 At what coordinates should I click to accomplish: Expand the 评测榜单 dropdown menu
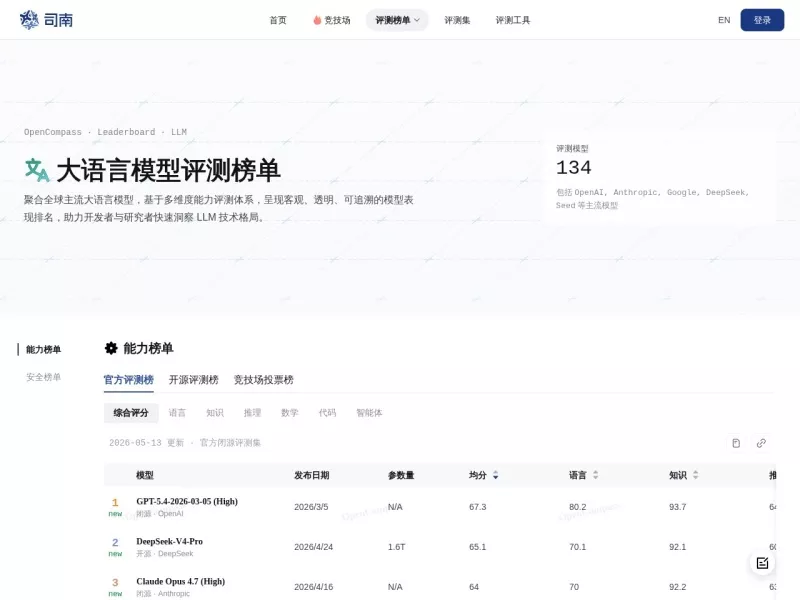point(397,20)
